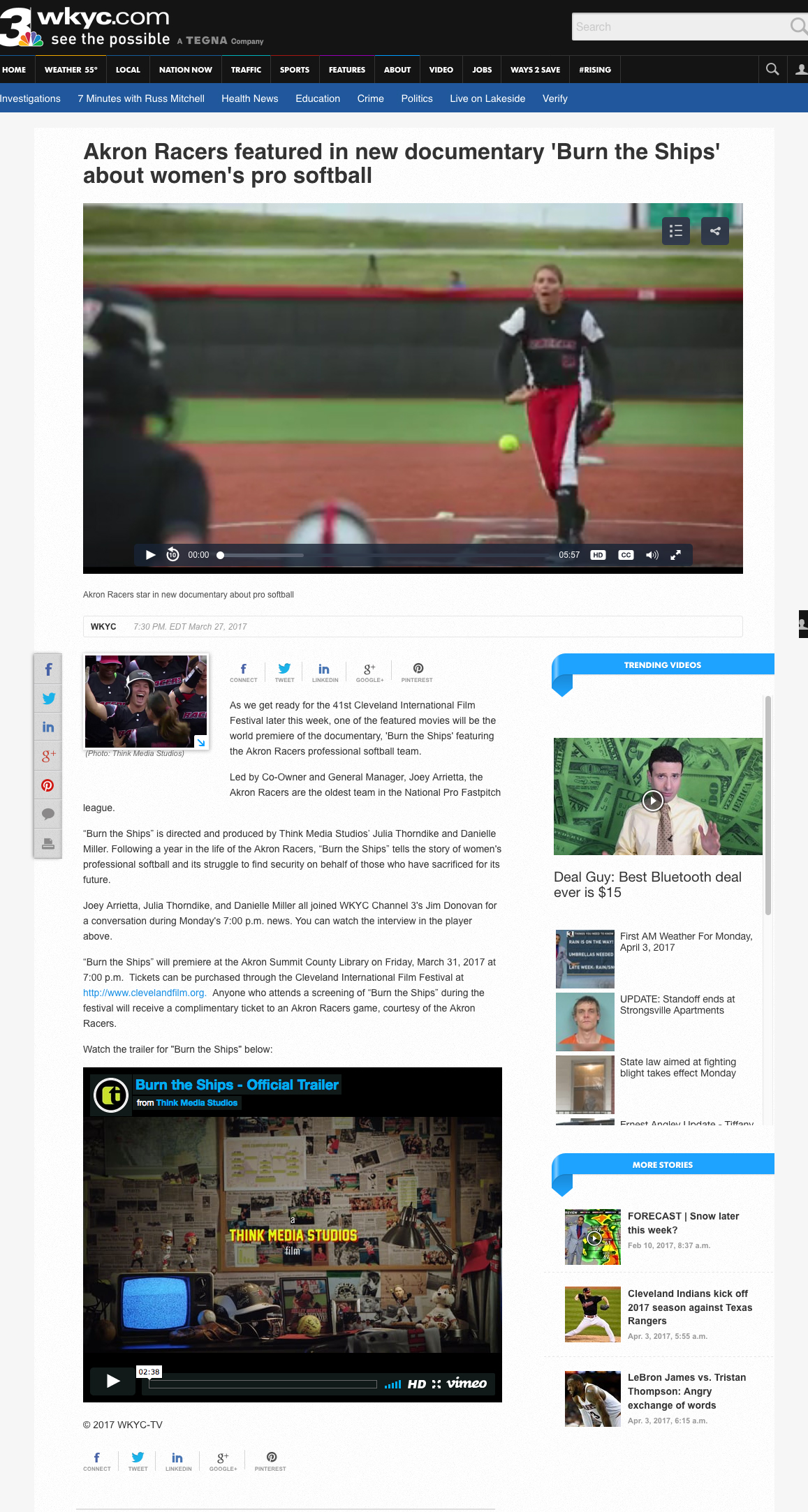Viewport: 808px width, 1512px height.
Task: Open the Verify subsection link
Action: [555, 98]
